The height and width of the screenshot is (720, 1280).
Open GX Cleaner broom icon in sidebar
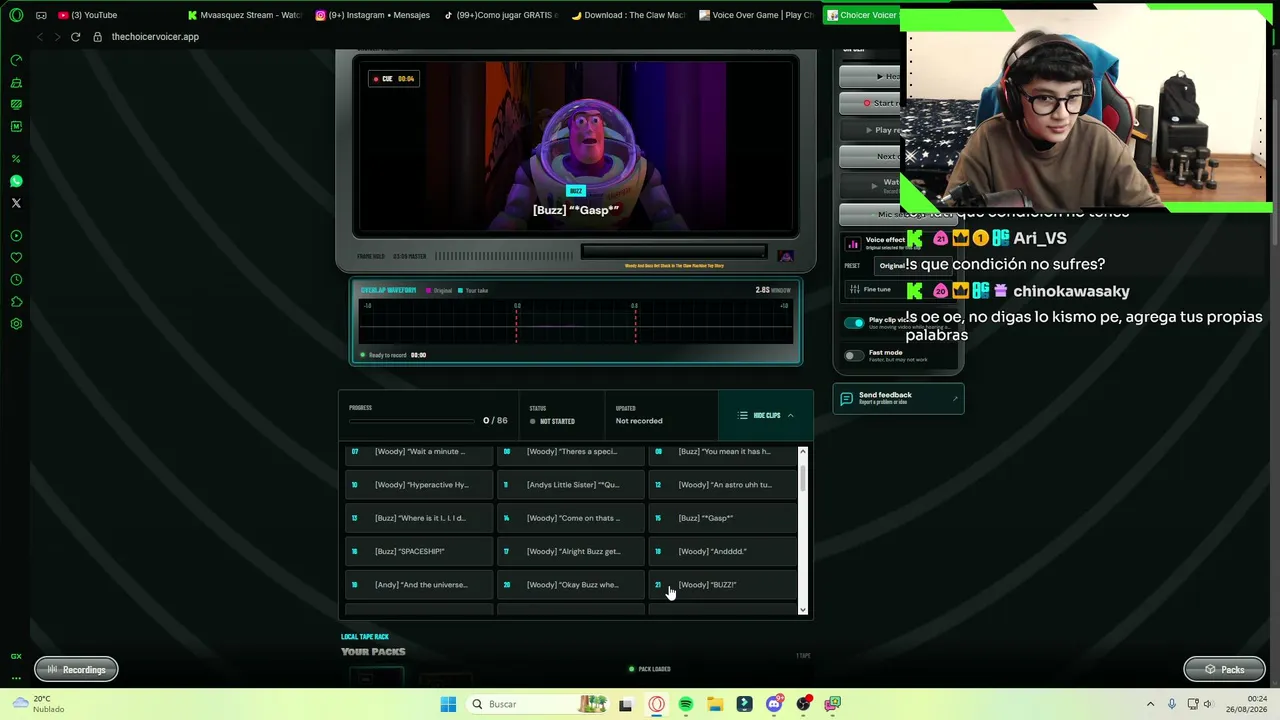pos(16,82)
